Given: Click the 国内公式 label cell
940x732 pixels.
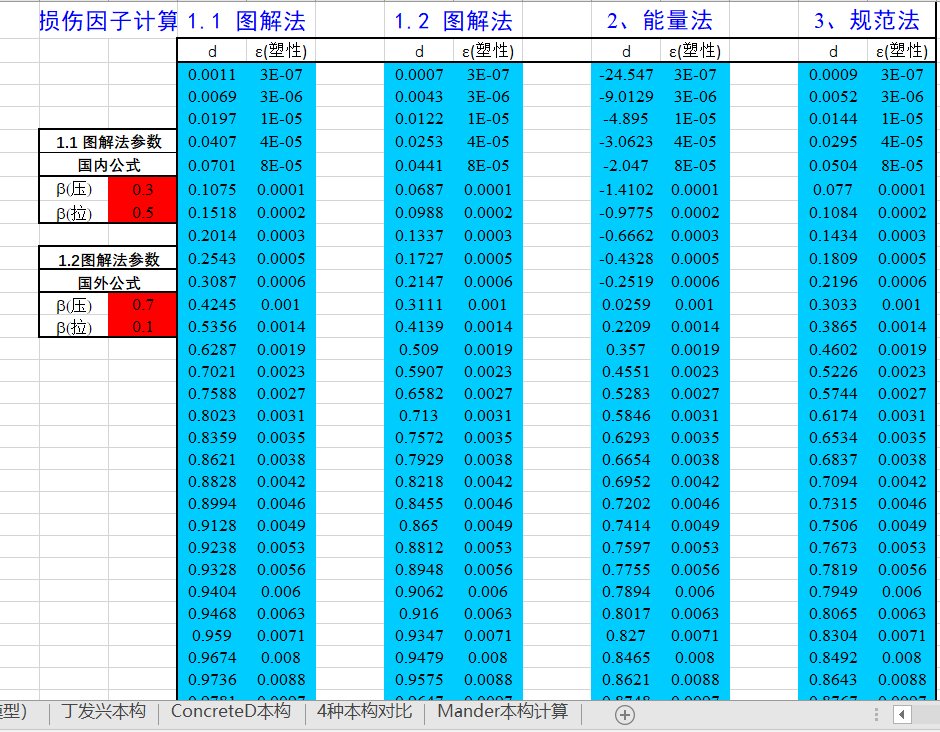Looking at the screenshot, I should tap(107, 166).
